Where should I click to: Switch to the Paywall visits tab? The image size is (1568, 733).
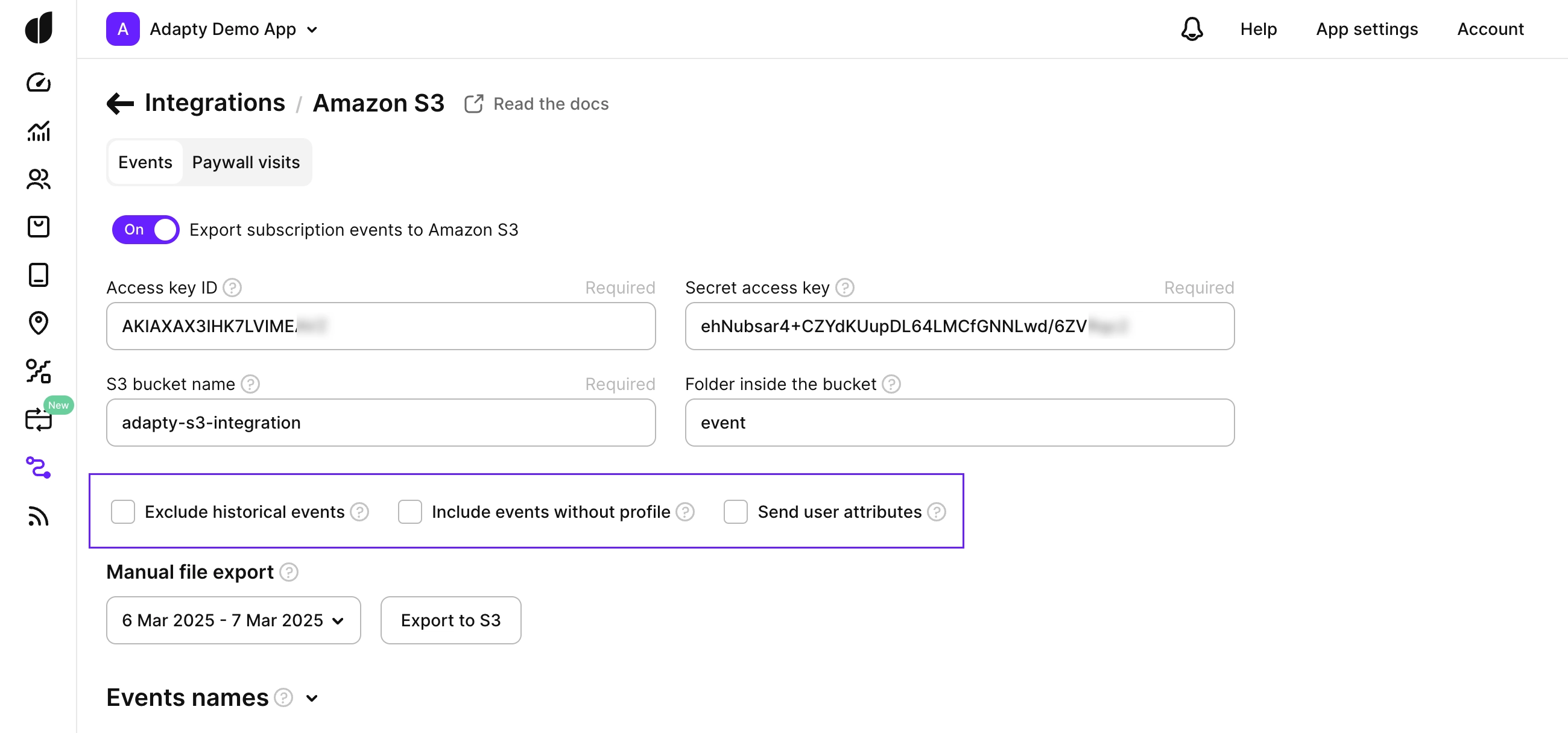coord(246,162)
